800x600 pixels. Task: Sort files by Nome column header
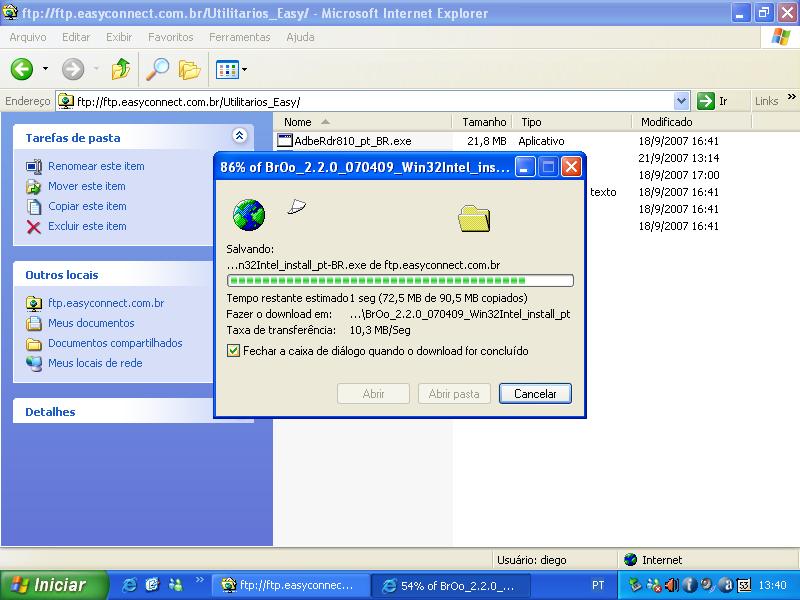pyautogui.click(x=363, y=122)
